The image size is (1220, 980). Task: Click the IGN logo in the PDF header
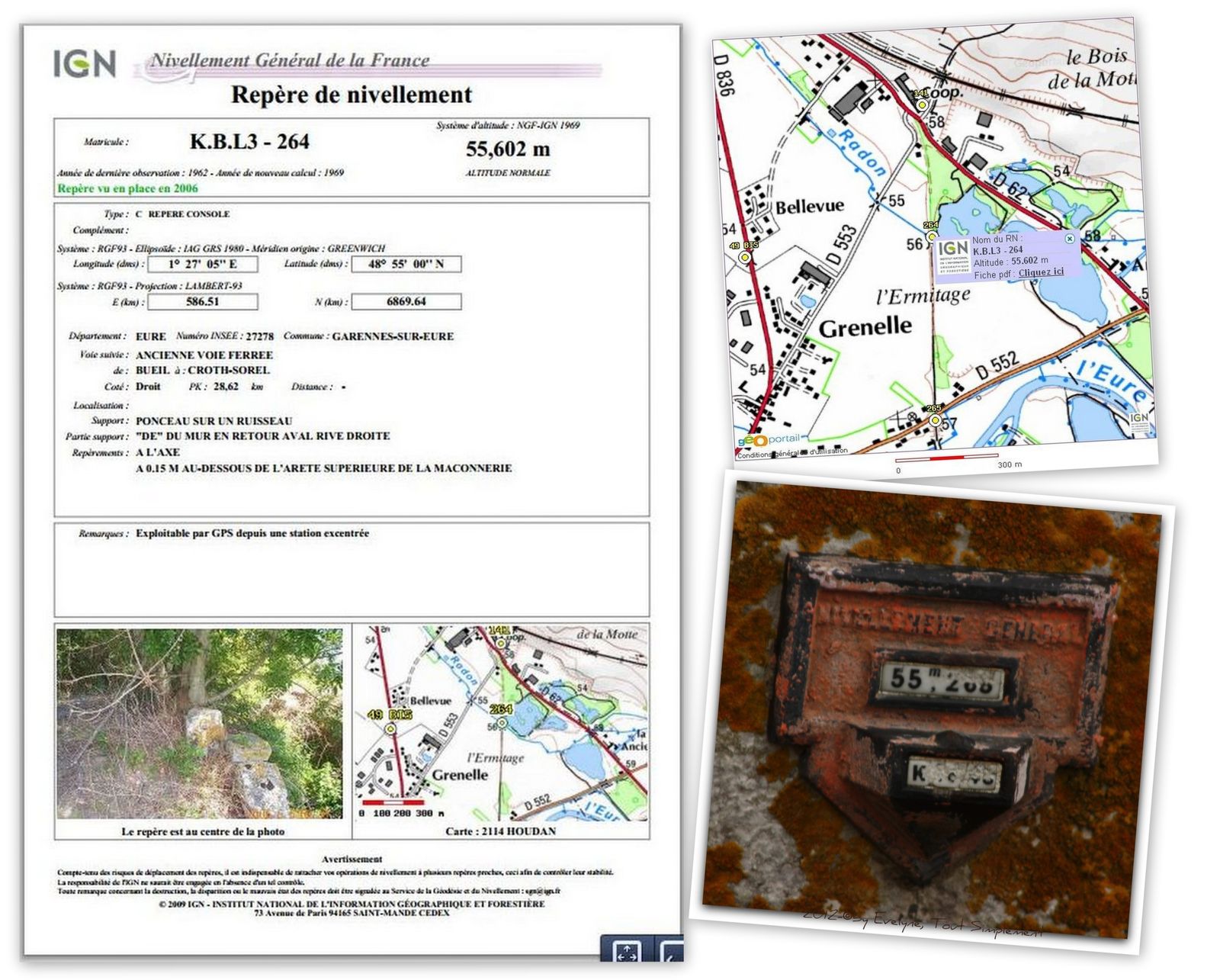click(85, 64)
